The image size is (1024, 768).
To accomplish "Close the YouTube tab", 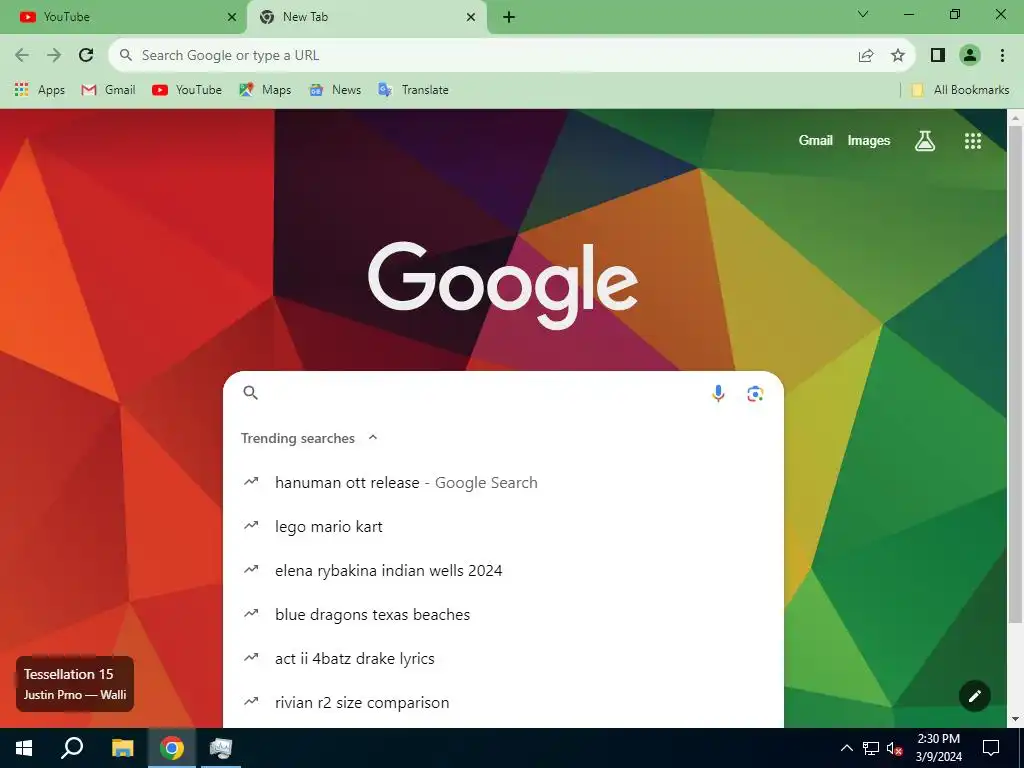I will 232,17.
